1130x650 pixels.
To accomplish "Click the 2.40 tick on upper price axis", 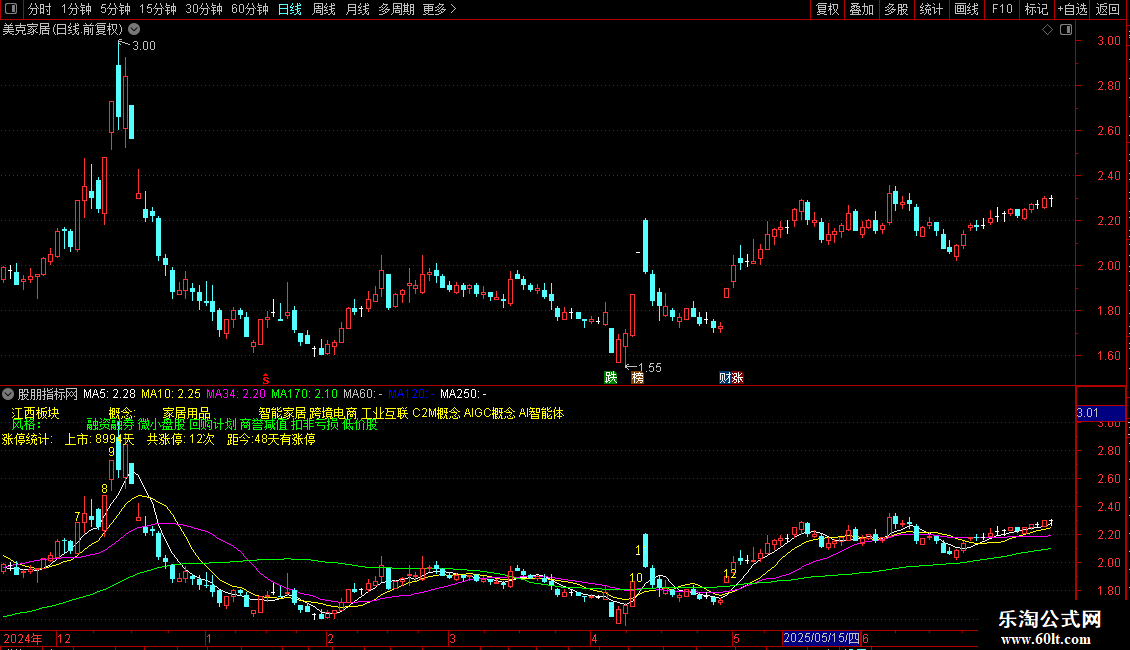I will tap(1108, 175).
